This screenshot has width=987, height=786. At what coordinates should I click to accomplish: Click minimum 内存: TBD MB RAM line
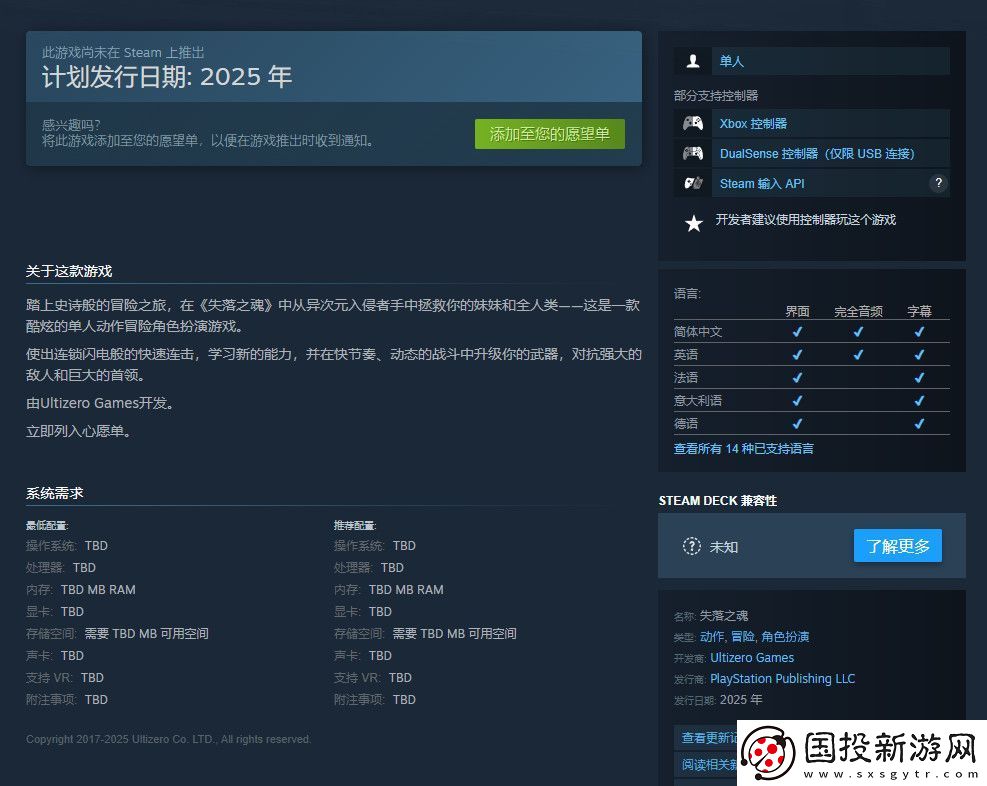(81, 590)
